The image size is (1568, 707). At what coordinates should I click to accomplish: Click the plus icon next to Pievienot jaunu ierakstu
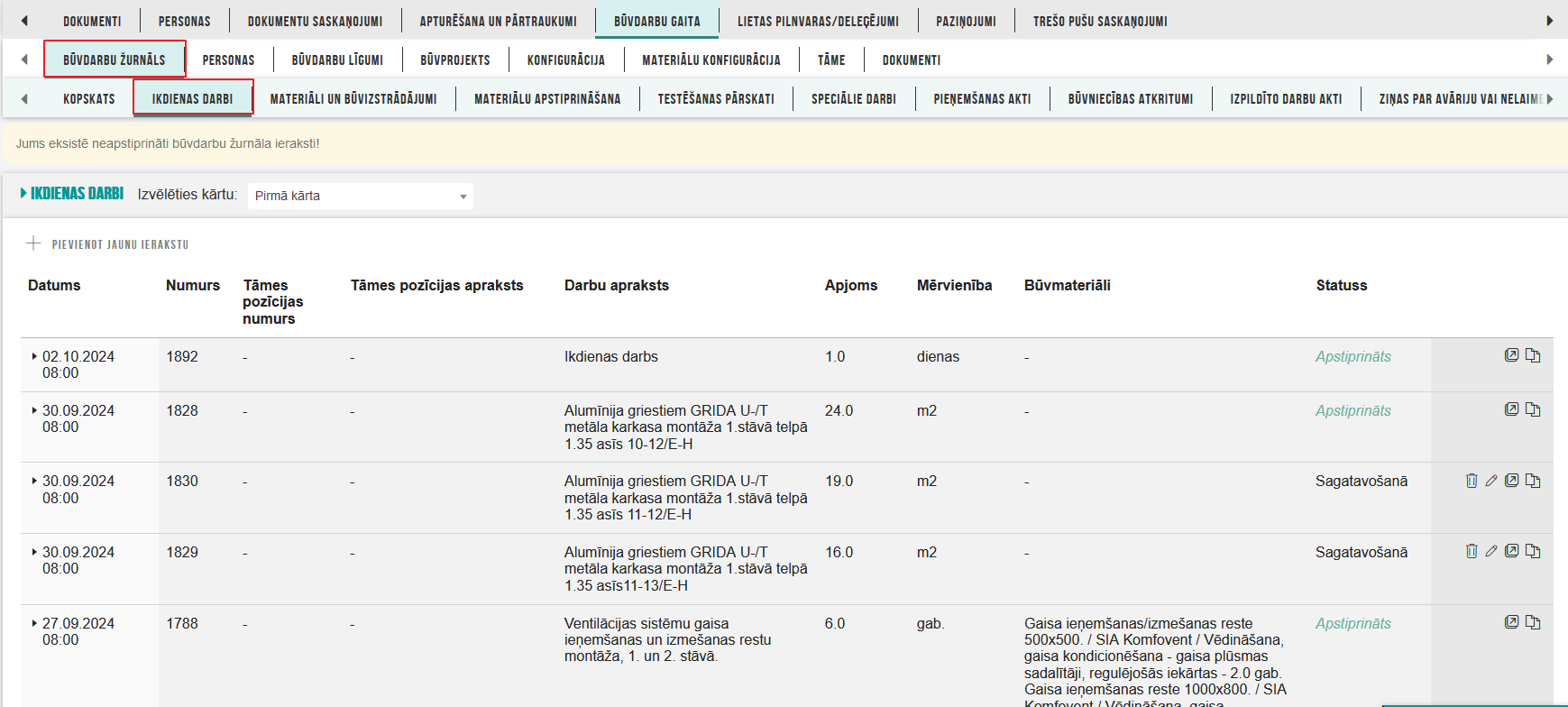pos(33,243)
